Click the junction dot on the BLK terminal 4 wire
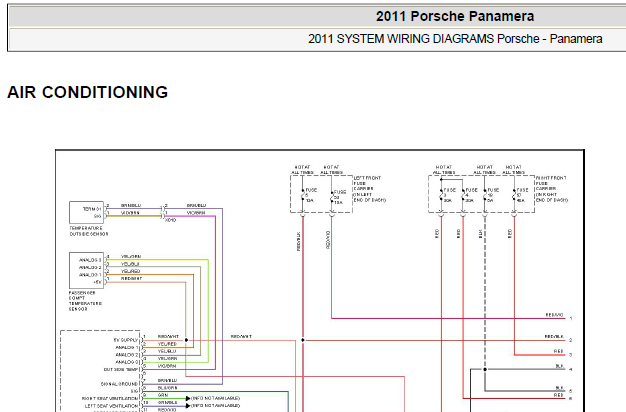626x412 pixels. click(x=485, y=369)
